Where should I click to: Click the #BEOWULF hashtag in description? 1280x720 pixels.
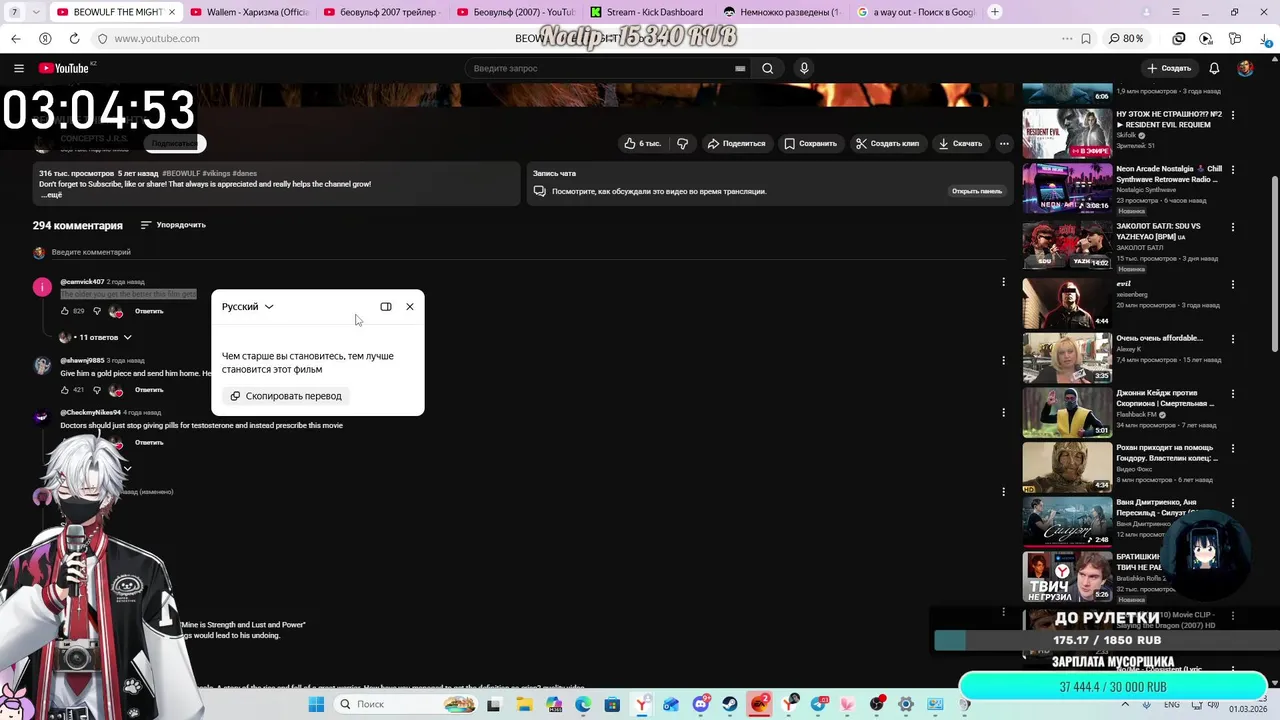(180, 173)
